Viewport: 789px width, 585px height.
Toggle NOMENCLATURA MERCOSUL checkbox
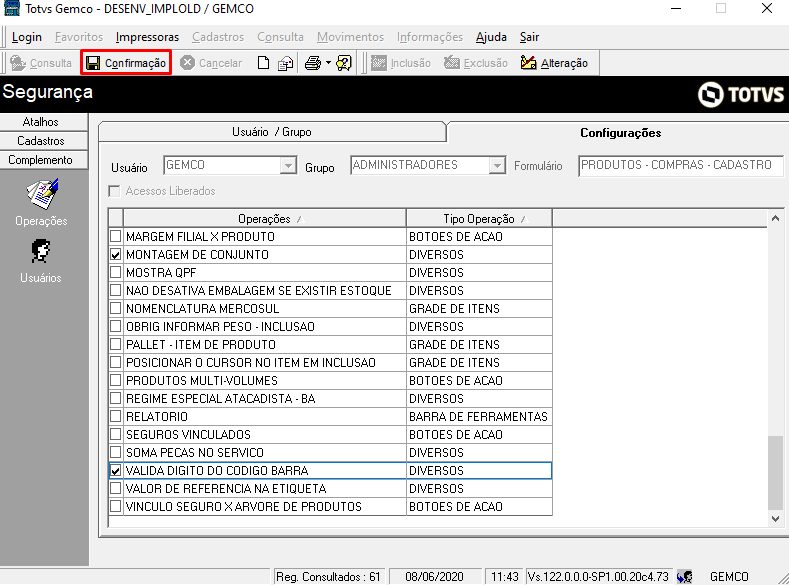click(116, 308)
